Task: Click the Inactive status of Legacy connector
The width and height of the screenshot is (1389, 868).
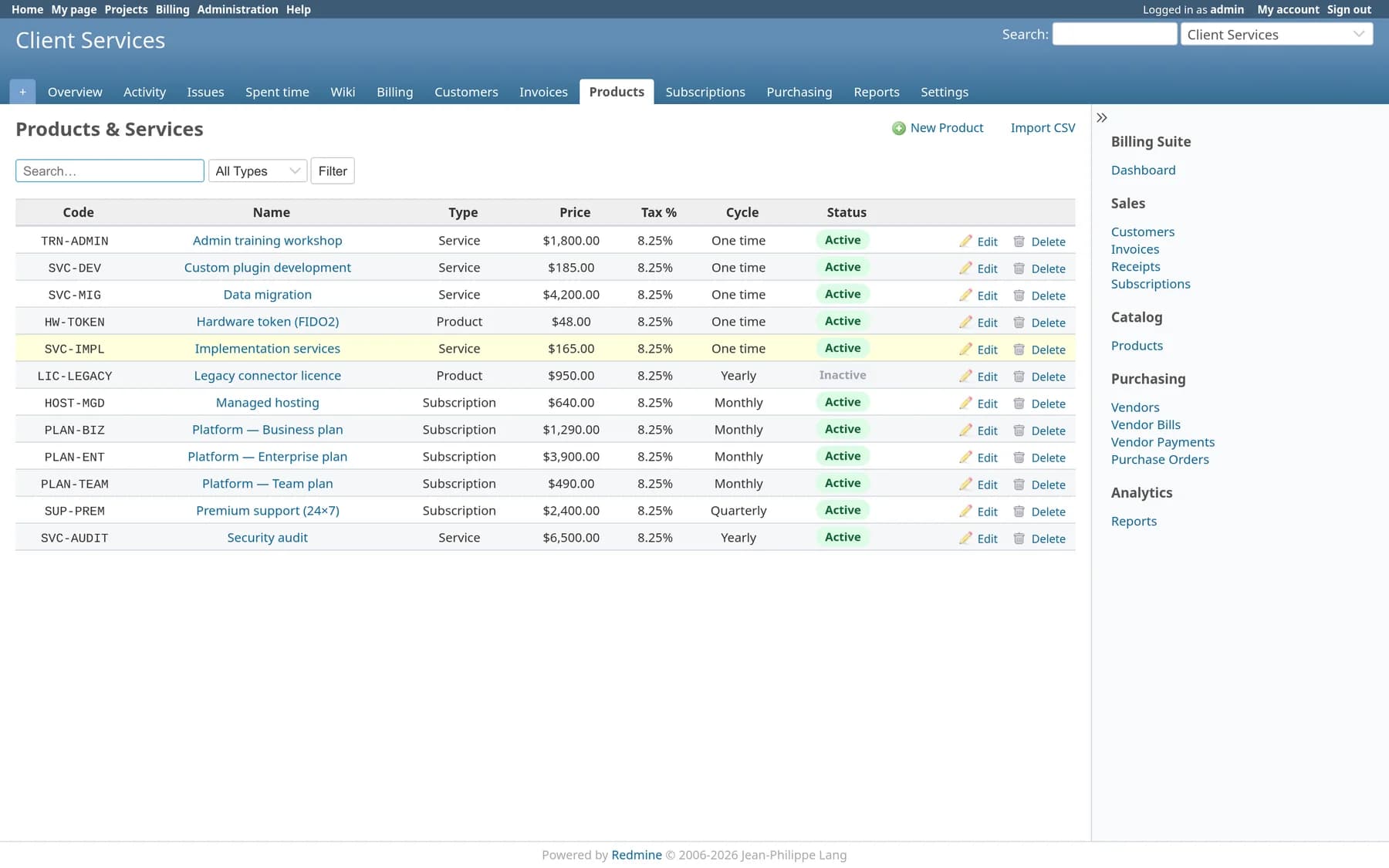Action: coord(843,375)
